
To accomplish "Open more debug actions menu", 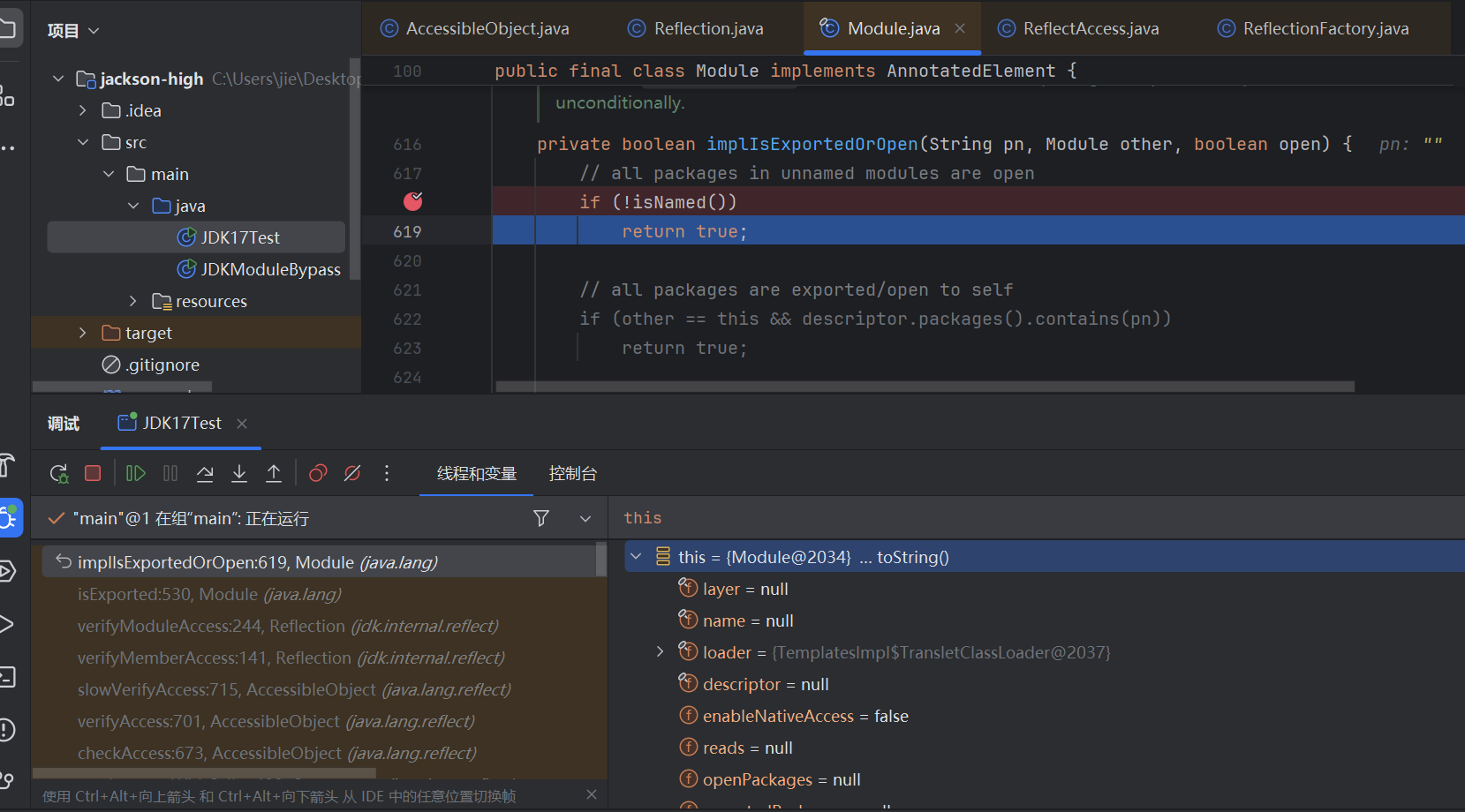I will pos(387,474).
